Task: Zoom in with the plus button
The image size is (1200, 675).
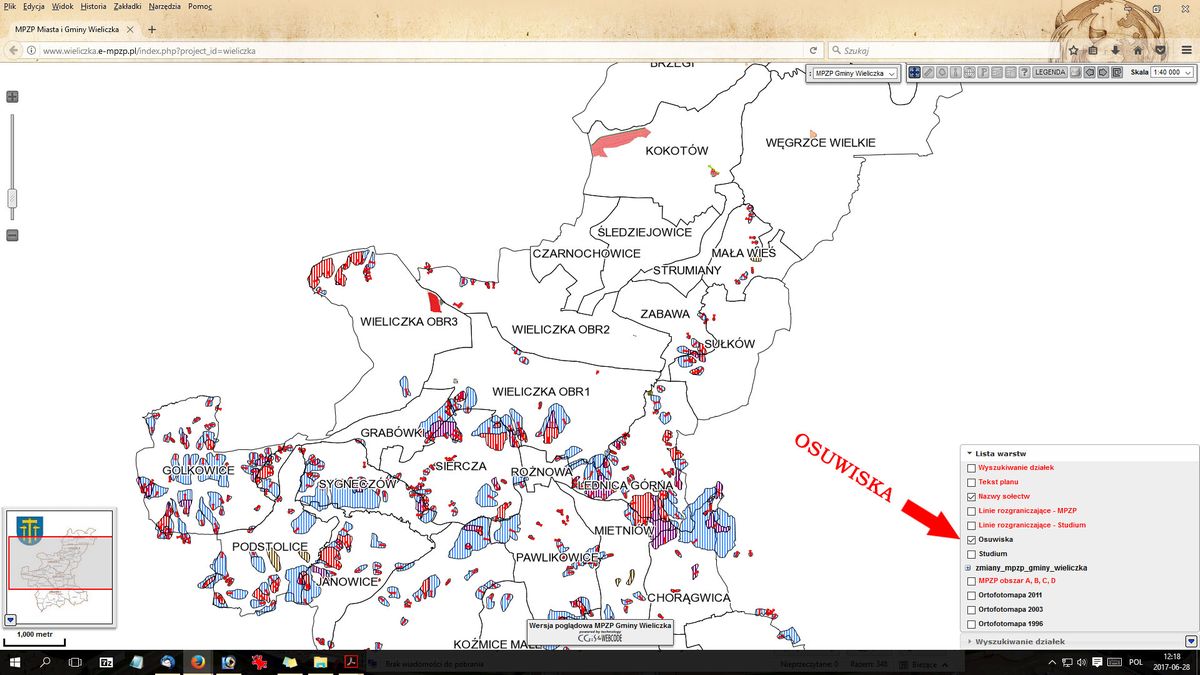Action: tap(12, 97)
